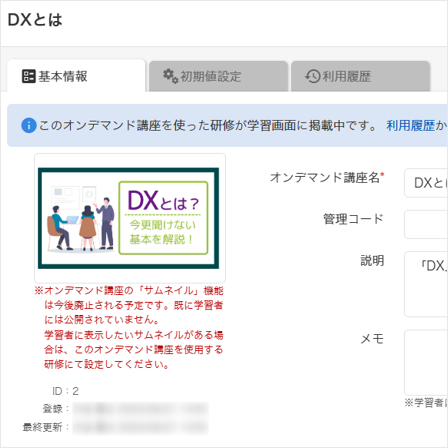Open the 基本情報 tab

(76, 76)
